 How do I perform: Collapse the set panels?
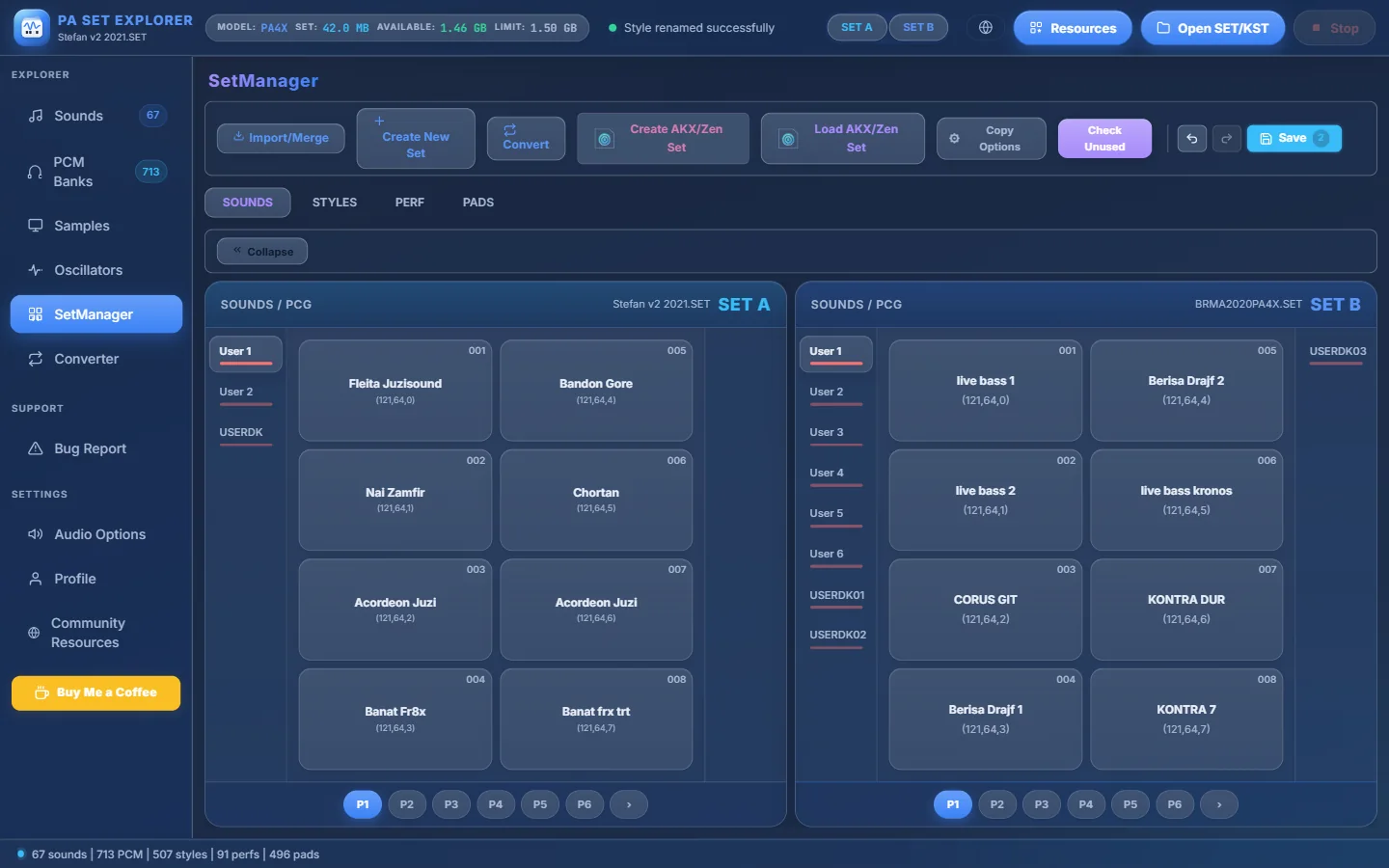click(262, 252)
